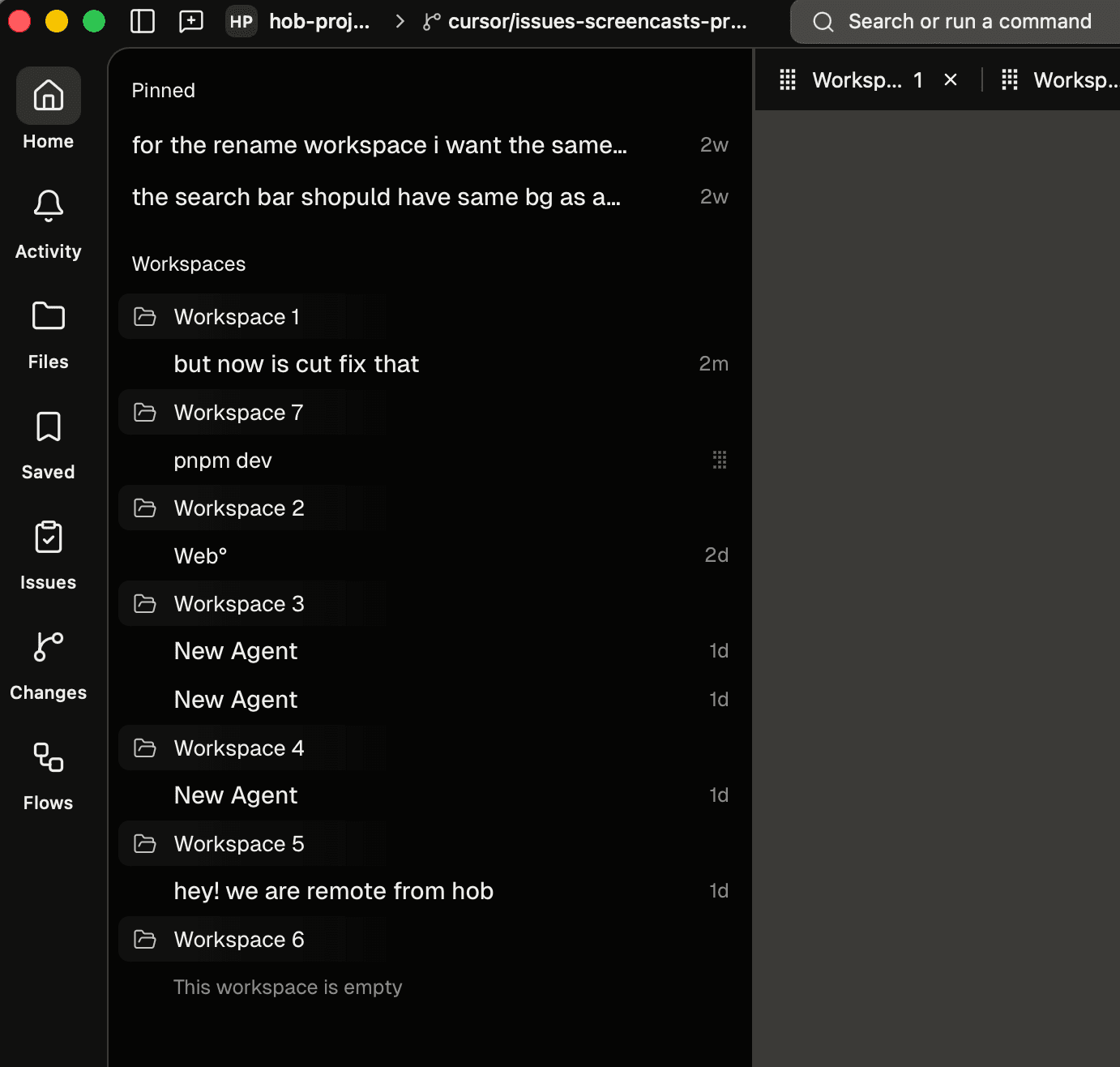Open the Flows section
Screen dimensions: 1120x1067
48,775
